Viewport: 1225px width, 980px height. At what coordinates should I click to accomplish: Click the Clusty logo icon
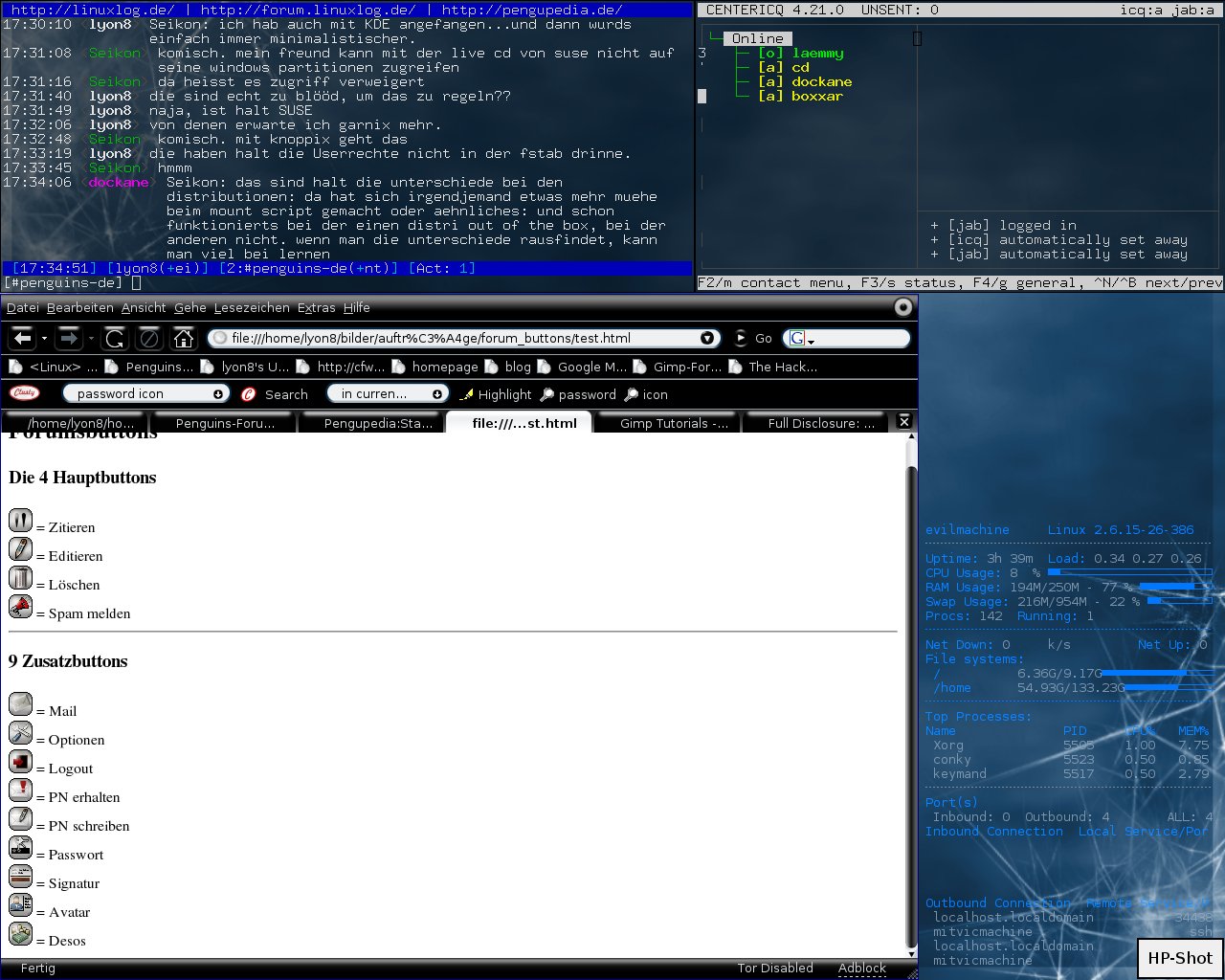25,393
